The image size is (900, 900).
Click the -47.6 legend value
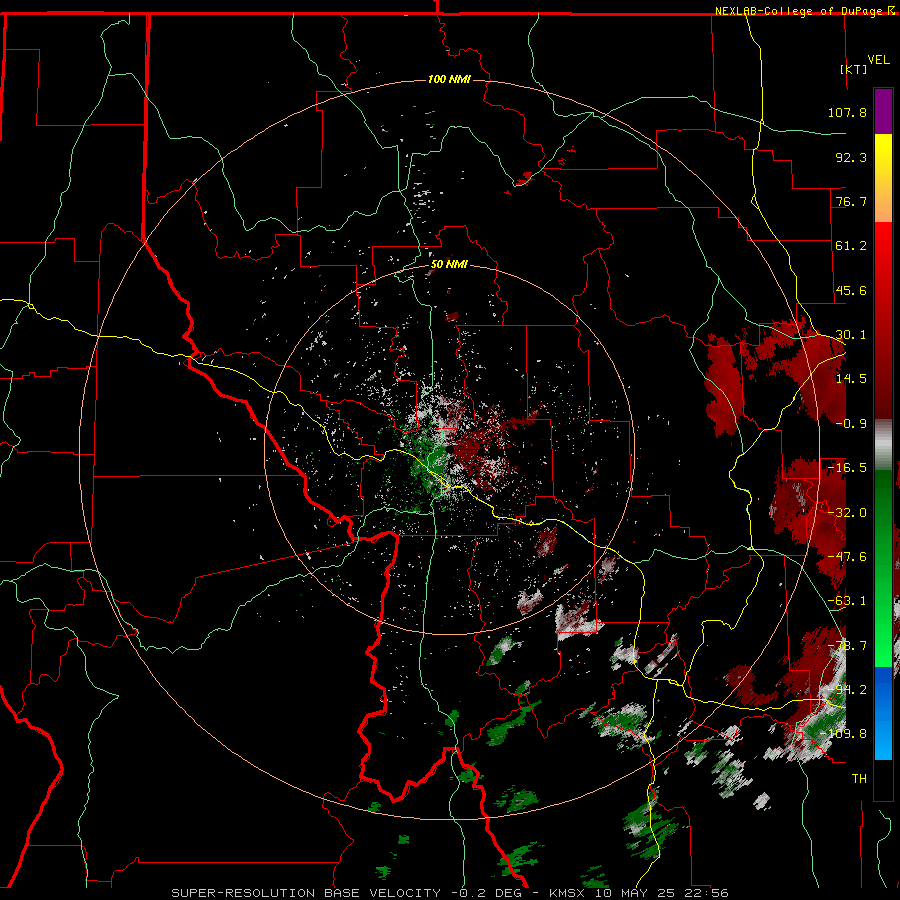847,557
